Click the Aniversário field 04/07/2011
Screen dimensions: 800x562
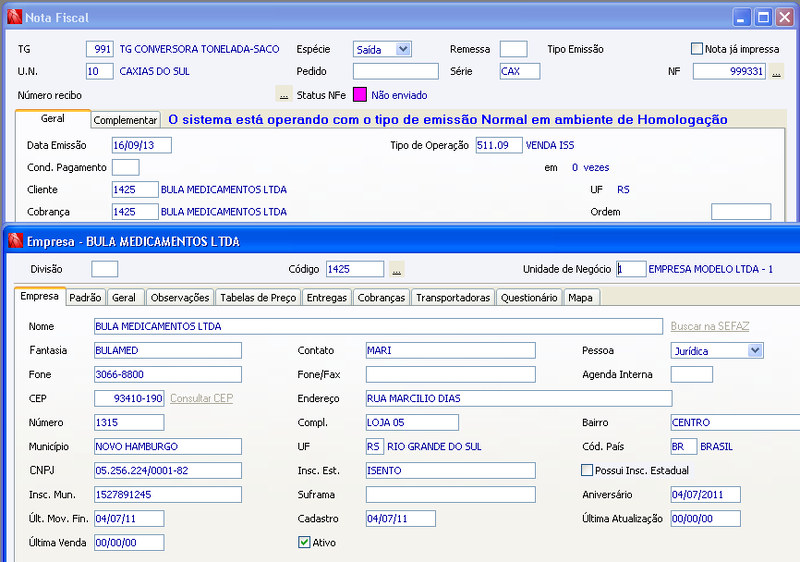(706, 494)
